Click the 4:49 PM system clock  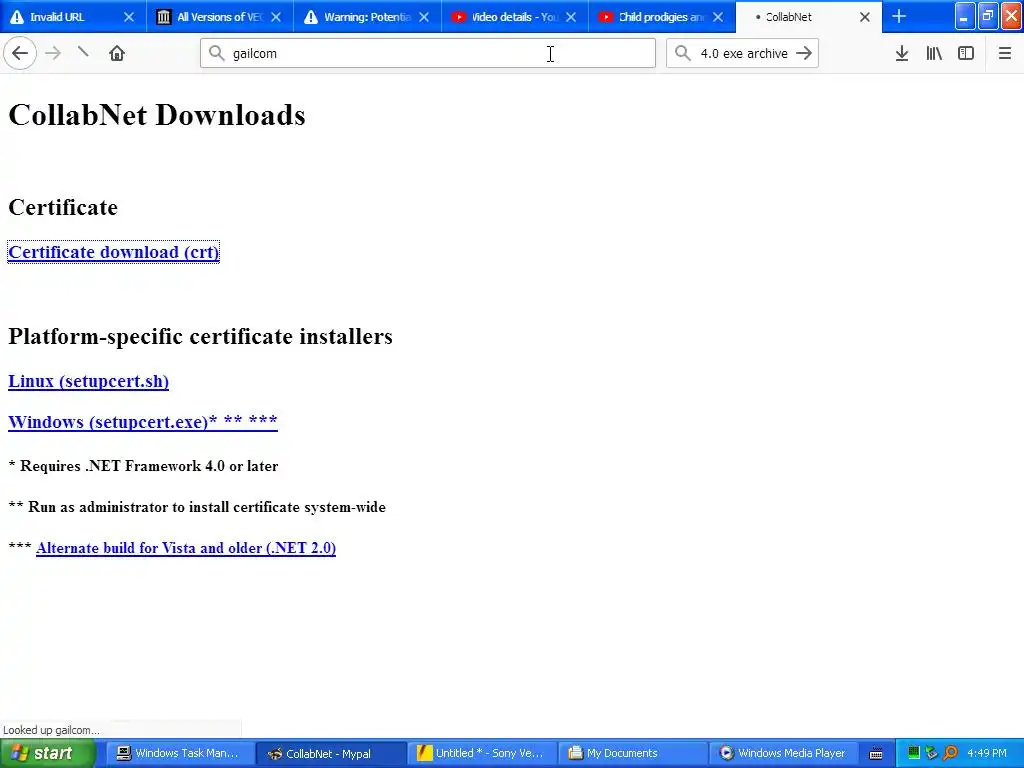point(987,753)
